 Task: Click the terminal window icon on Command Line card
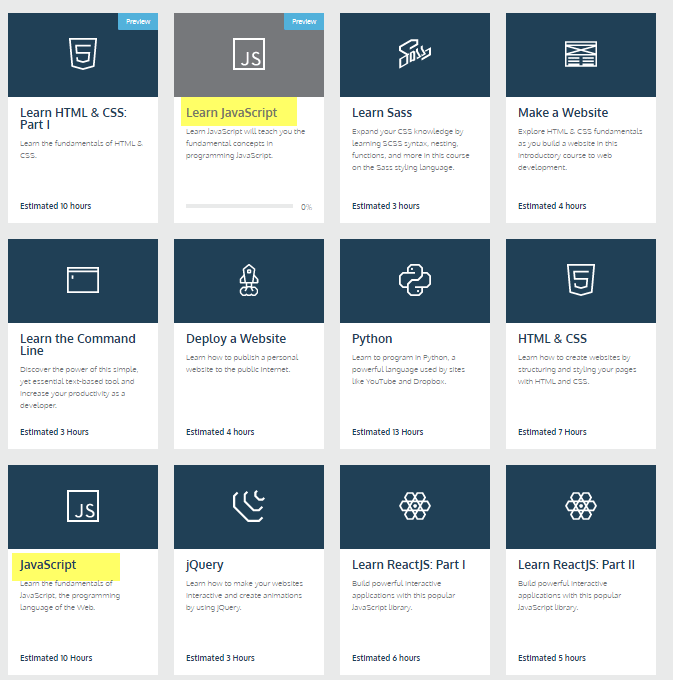click(x=83, y=280)
